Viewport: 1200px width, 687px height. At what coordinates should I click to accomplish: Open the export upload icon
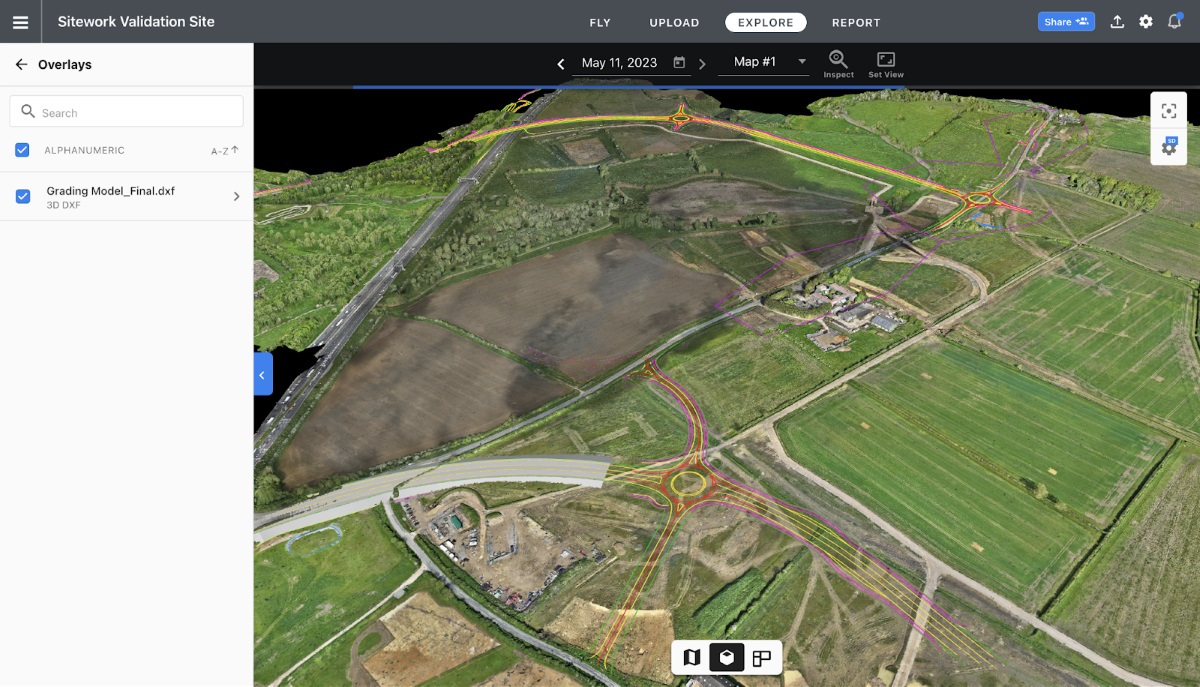[1117, 22]
